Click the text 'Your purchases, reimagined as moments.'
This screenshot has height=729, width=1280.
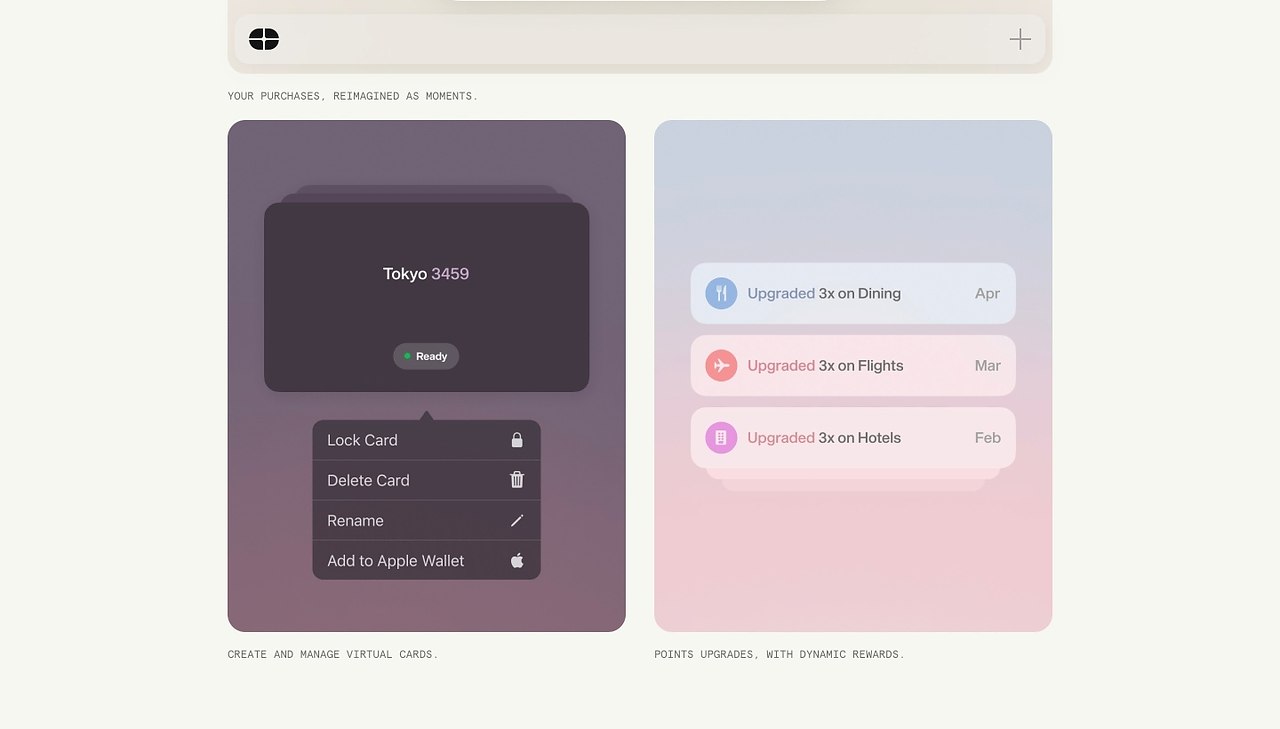(x=352, y=96)
